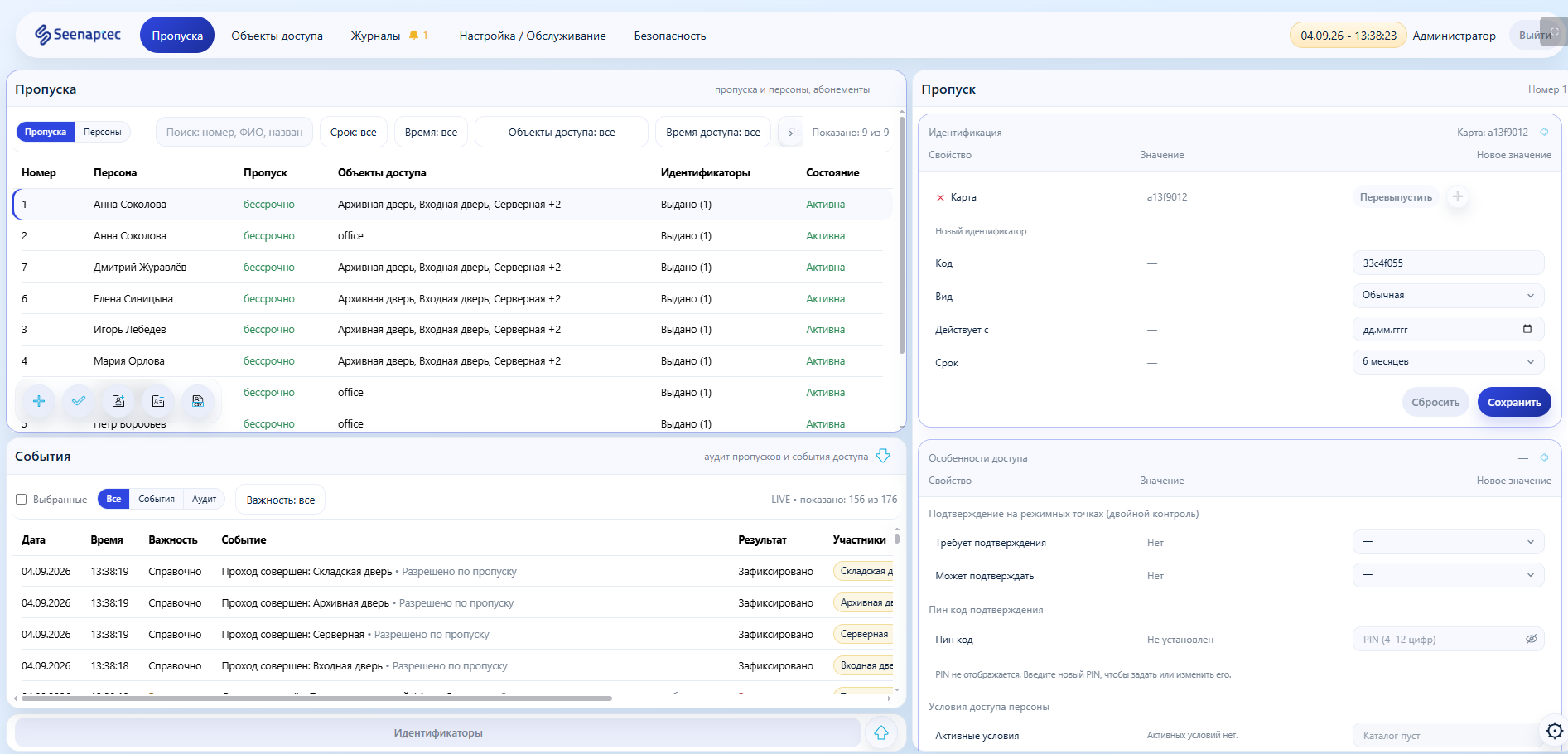The image size is (1568, 754).
Task: Click the Сбросить button
Action: (x=1435, y=402)
